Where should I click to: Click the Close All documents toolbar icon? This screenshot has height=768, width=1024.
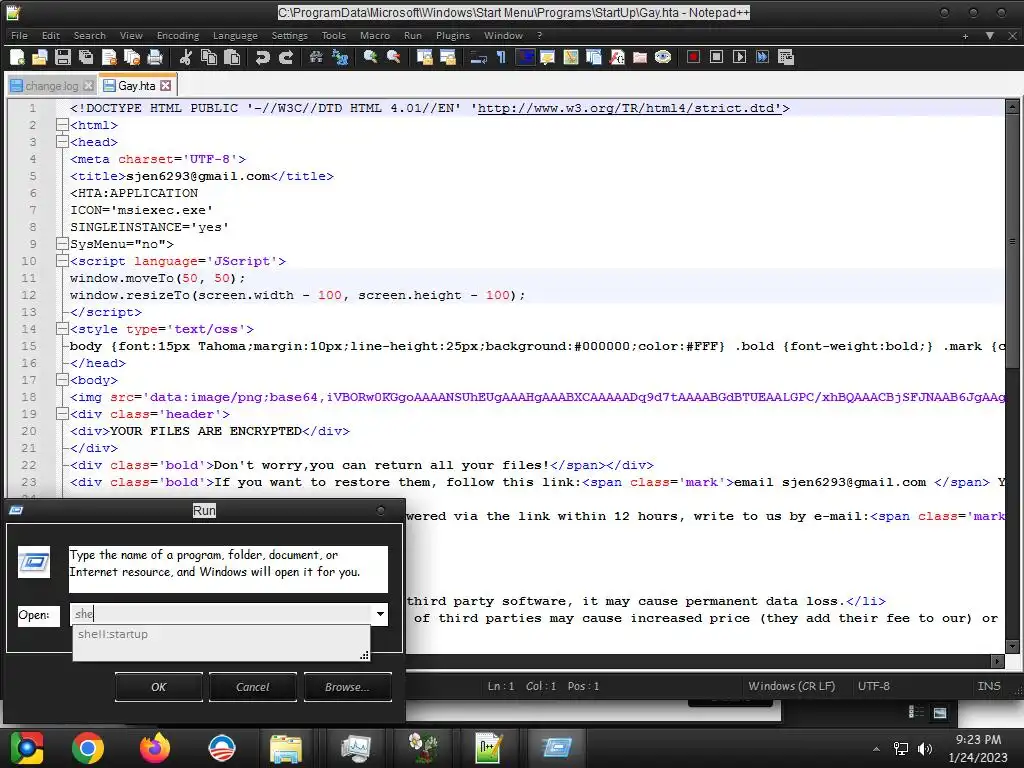(x=132, y=57)
